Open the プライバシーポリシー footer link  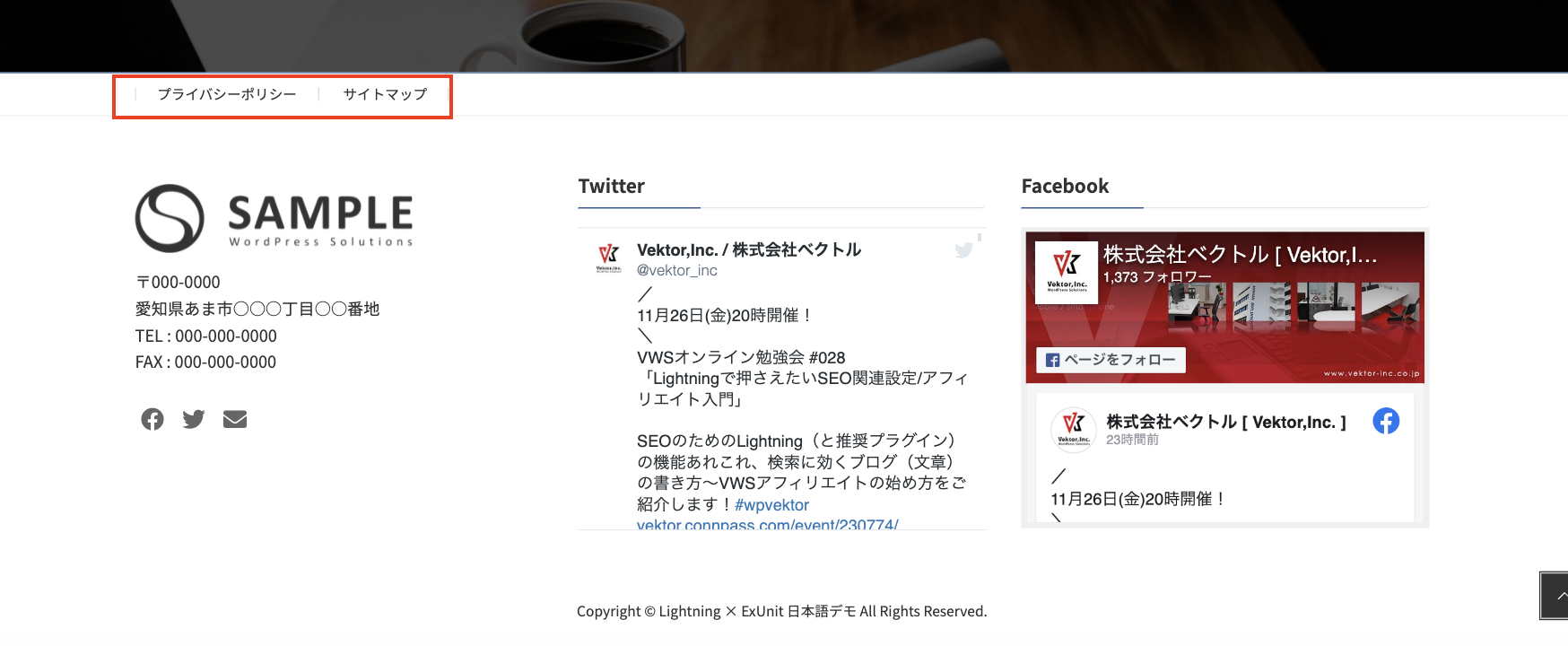coord(227,94)
